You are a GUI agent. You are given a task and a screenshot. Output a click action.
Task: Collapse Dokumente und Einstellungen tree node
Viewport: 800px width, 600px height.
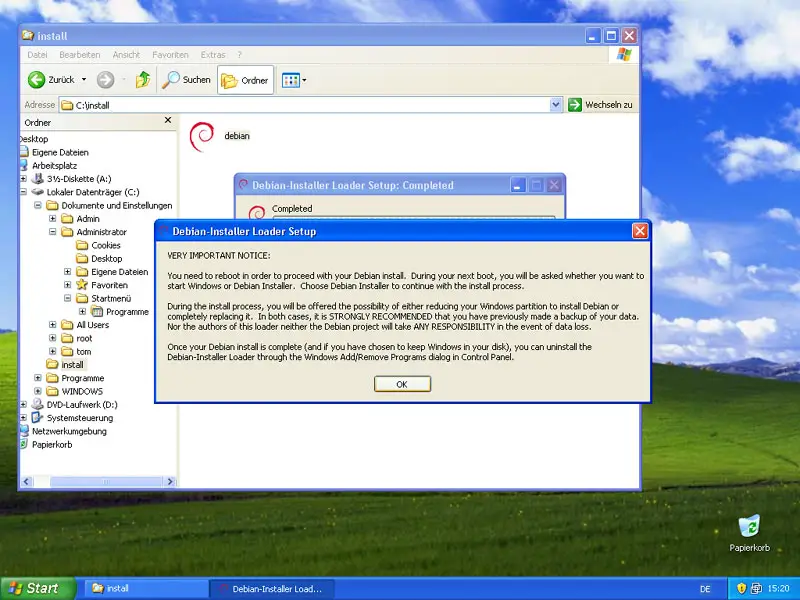38,205
